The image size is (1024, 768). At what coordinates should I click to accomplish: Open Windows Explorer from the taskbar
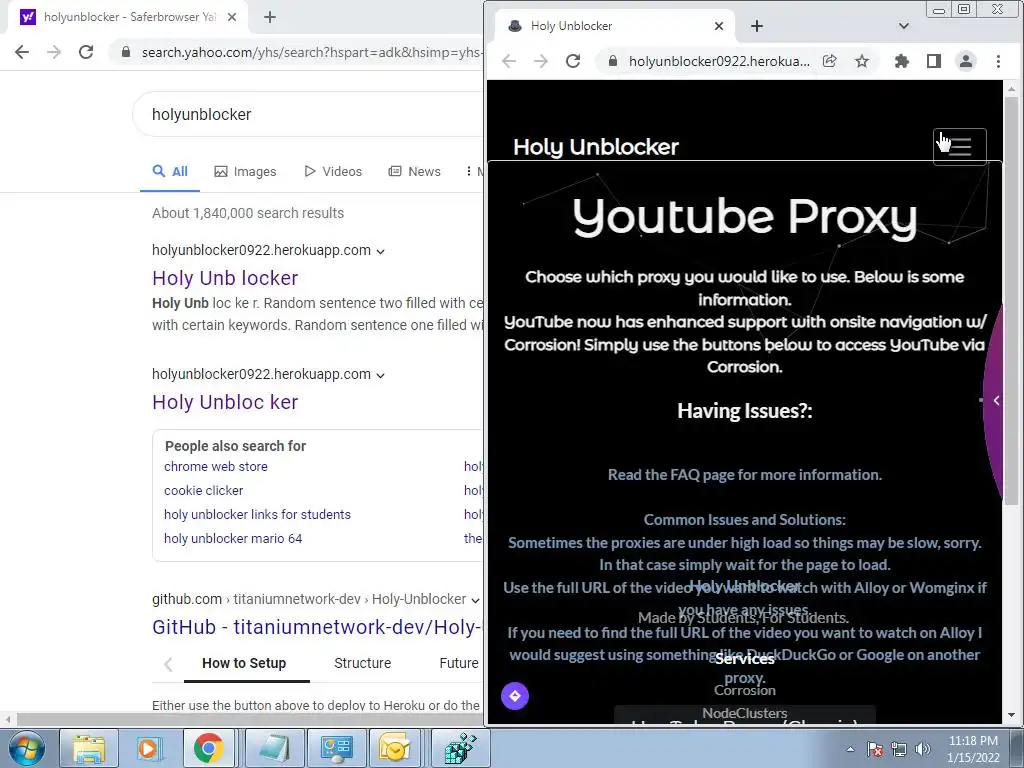pyautogui.click(x=89, y=748)
